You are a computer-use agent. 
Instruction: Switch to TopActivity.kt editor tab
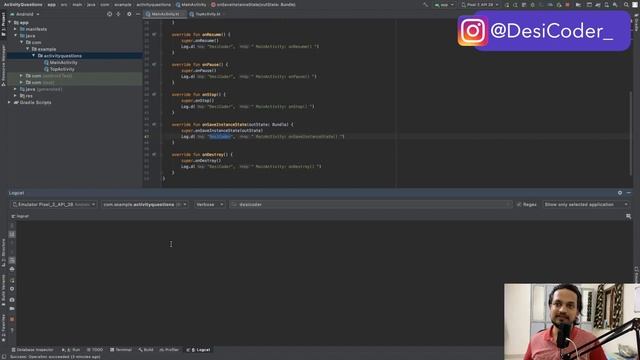(207, 14)
